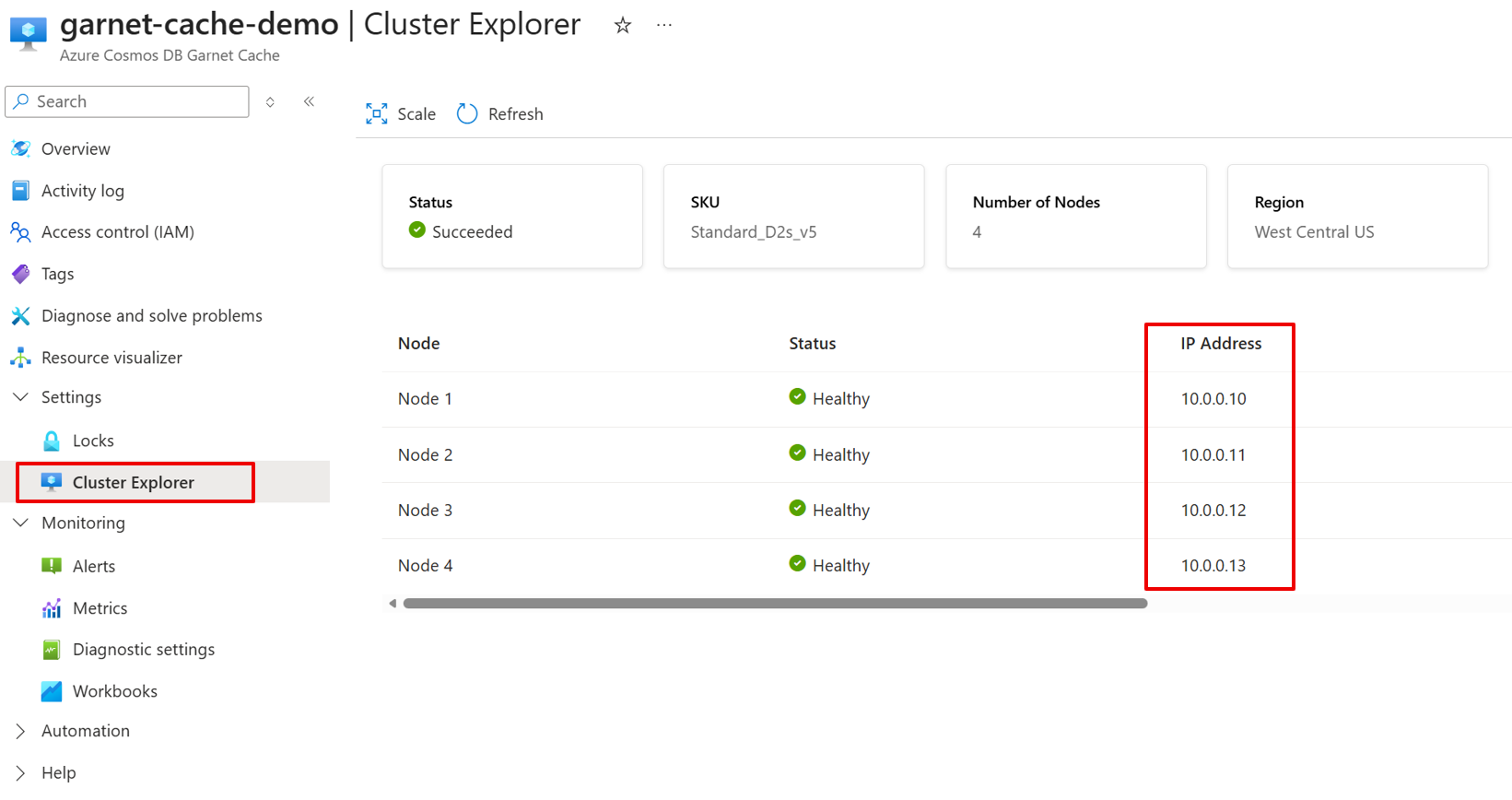Viewport: 1512px width, 800px height.
Task: Click the IP Address column header
Action: tap(1221, 344)
